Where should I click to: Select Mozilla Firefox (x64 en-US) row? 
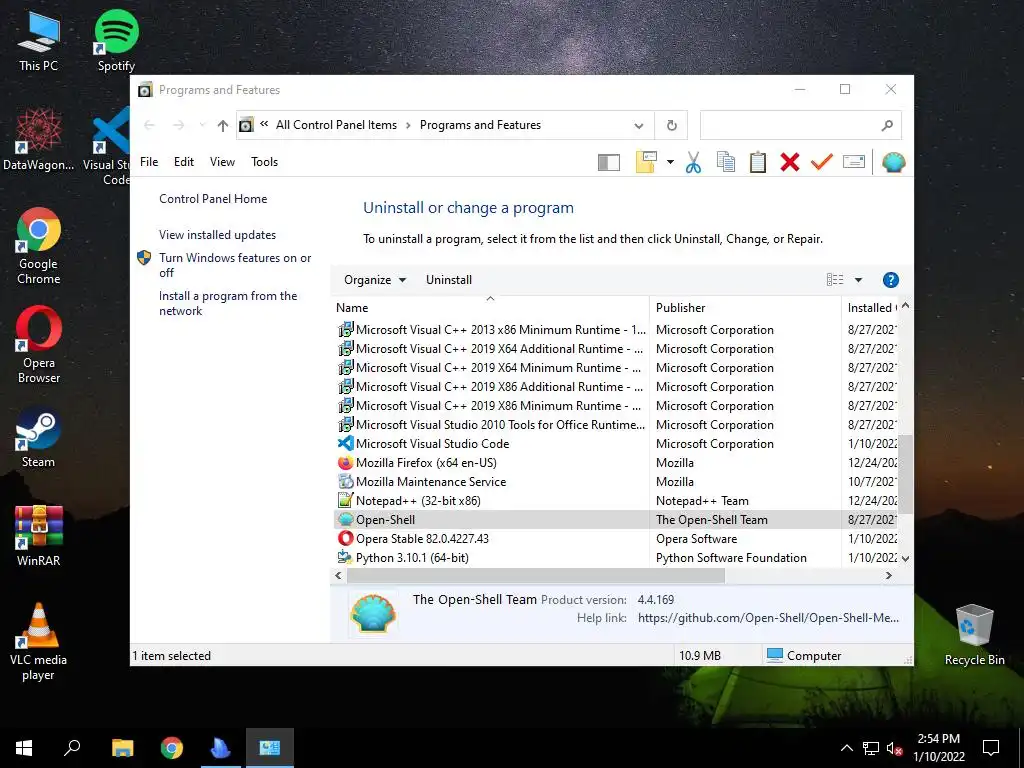[x=614, y=462]
